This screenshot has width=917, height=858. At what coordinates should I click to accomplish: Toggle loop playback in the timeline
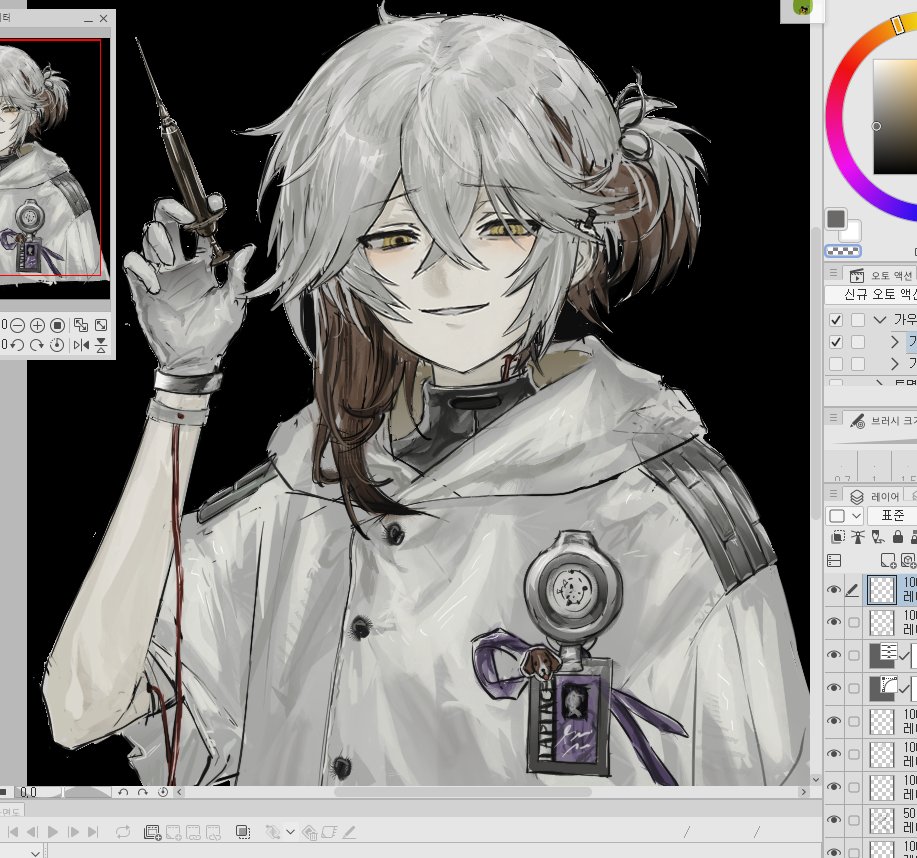click(123, 832)
